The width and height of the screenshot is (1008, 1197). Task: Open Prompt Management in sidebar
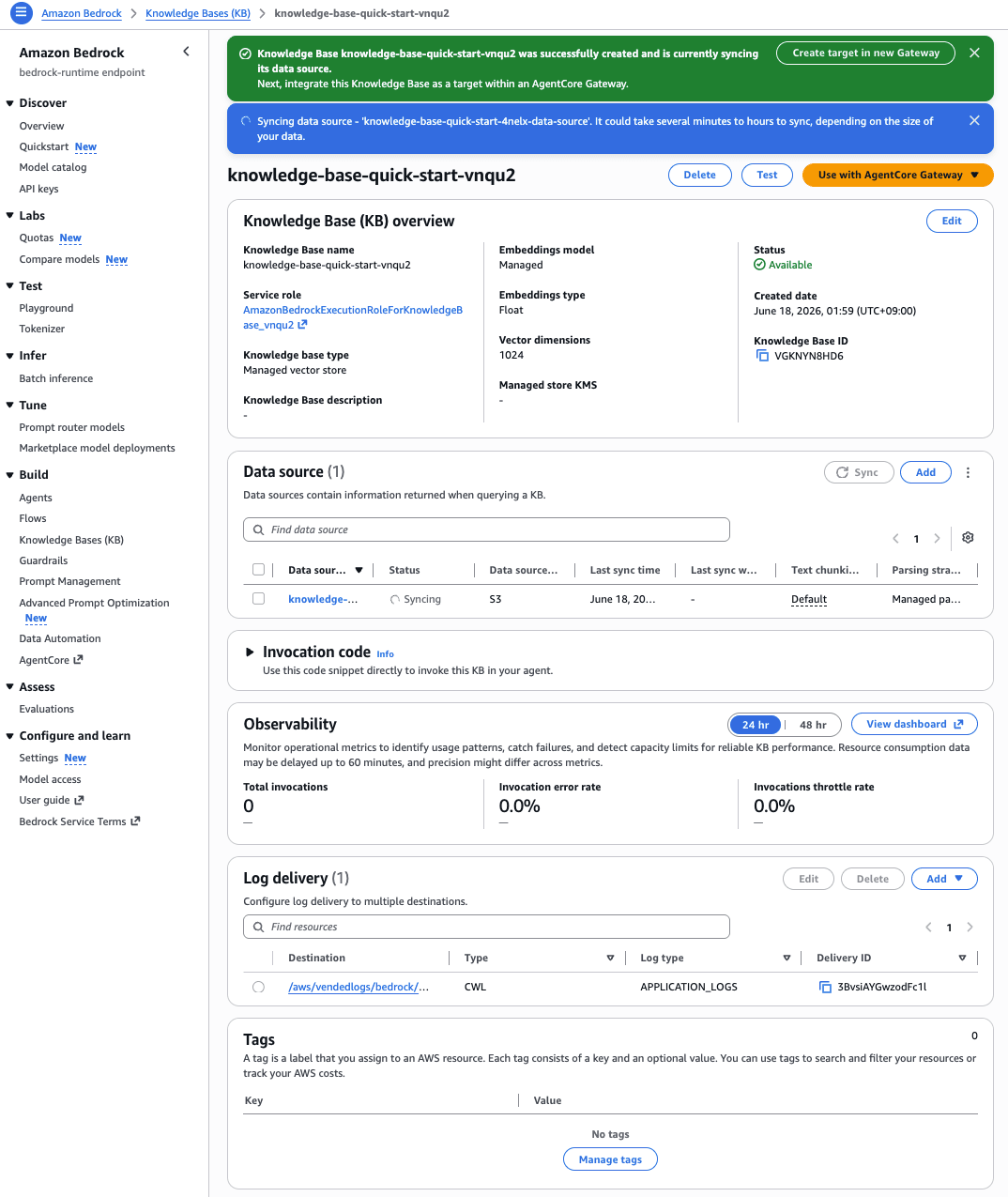[69, 581]
